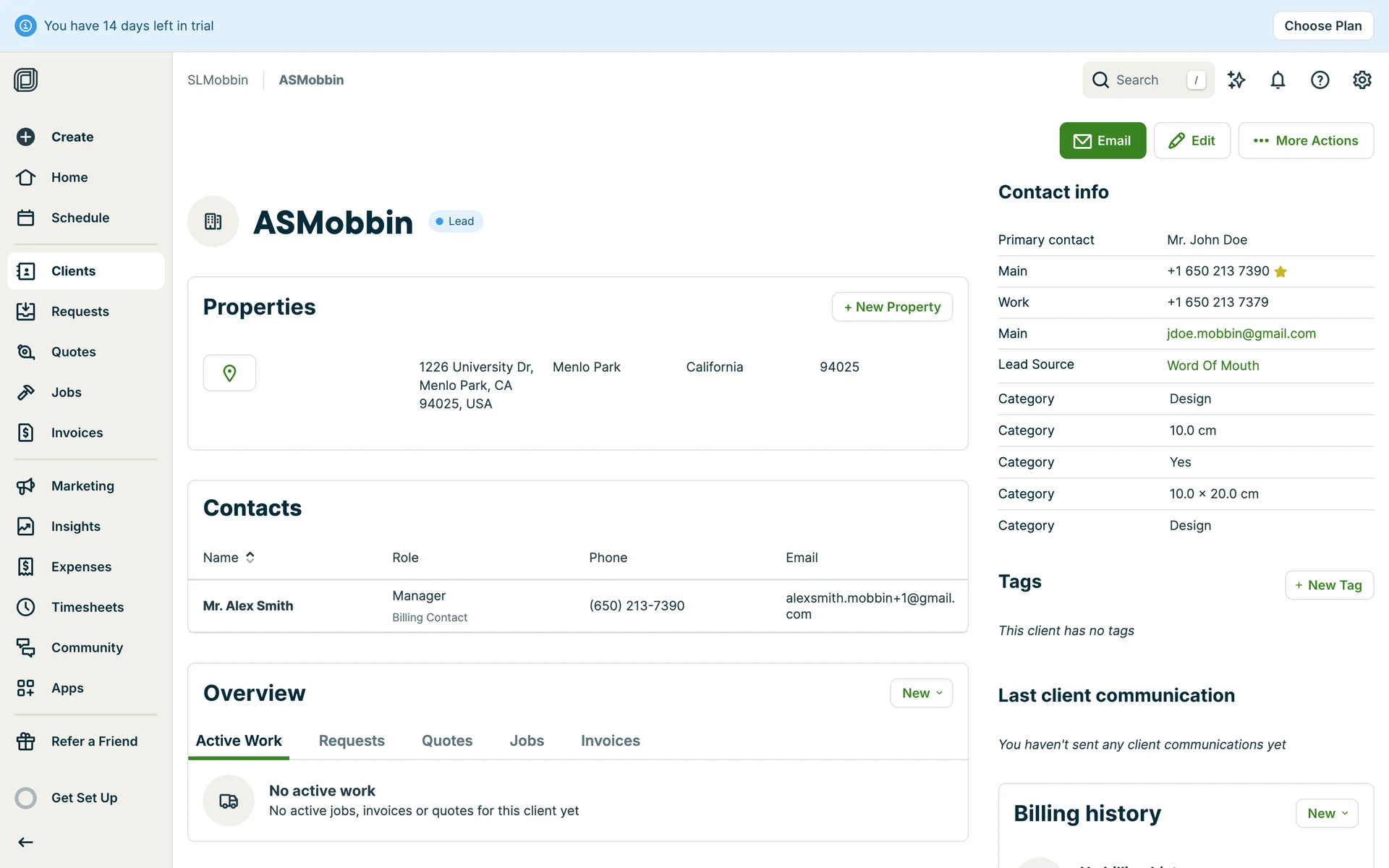Open the help question mark icon

(1320, 80)
